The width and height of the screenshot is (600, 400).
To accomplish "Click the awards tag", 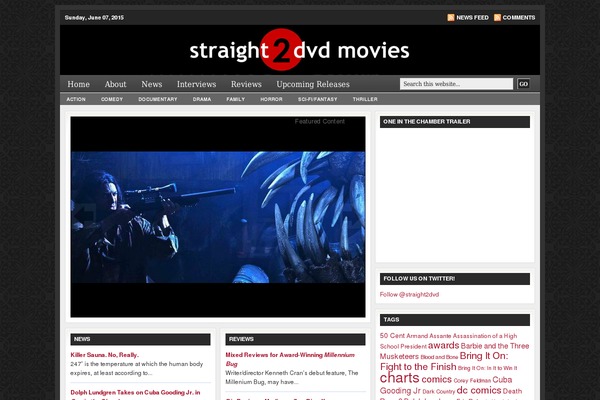I will 443,345.
